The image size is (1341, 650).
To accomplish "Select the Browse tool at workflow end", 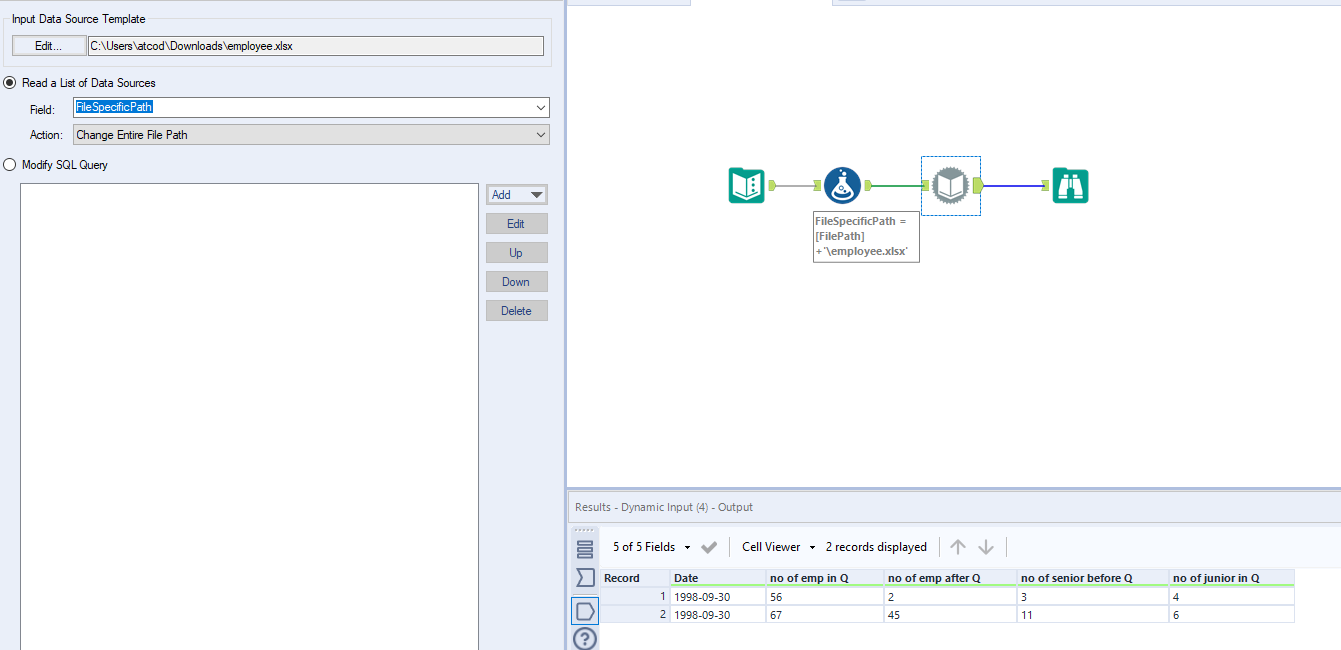I will pos(1070,185).
